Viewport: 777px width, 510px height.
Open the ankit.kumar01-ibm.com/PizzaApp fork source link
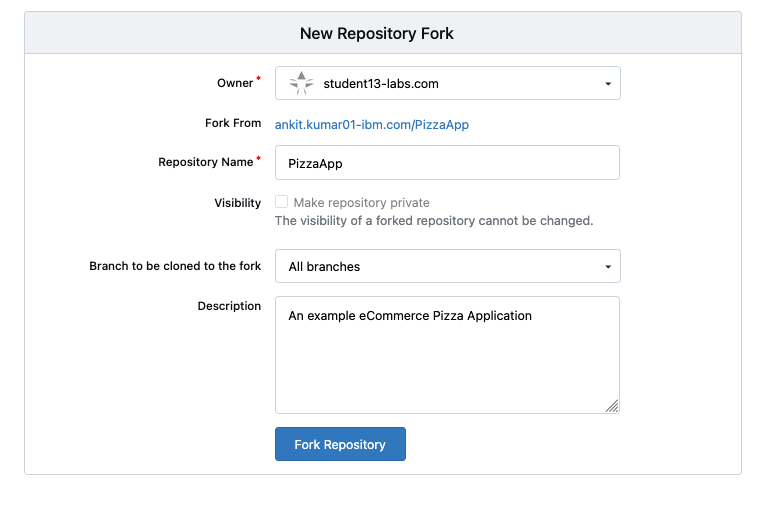tap(372, 124)
